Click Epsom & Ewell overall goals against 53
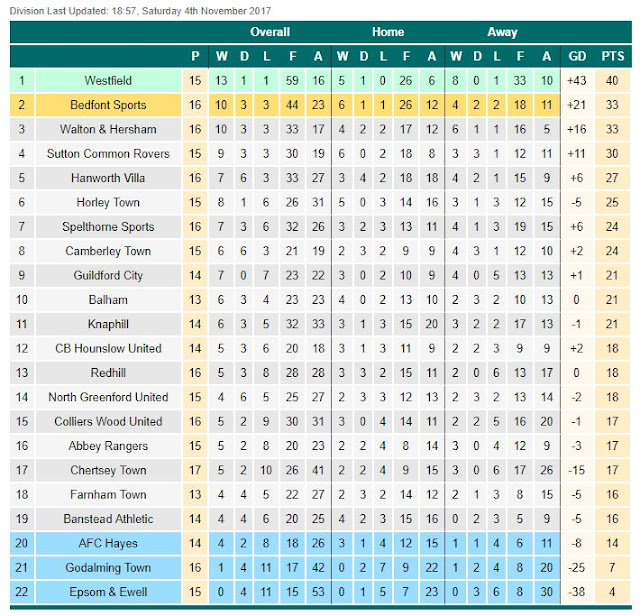The image size is (640, 616). [318, 592]
